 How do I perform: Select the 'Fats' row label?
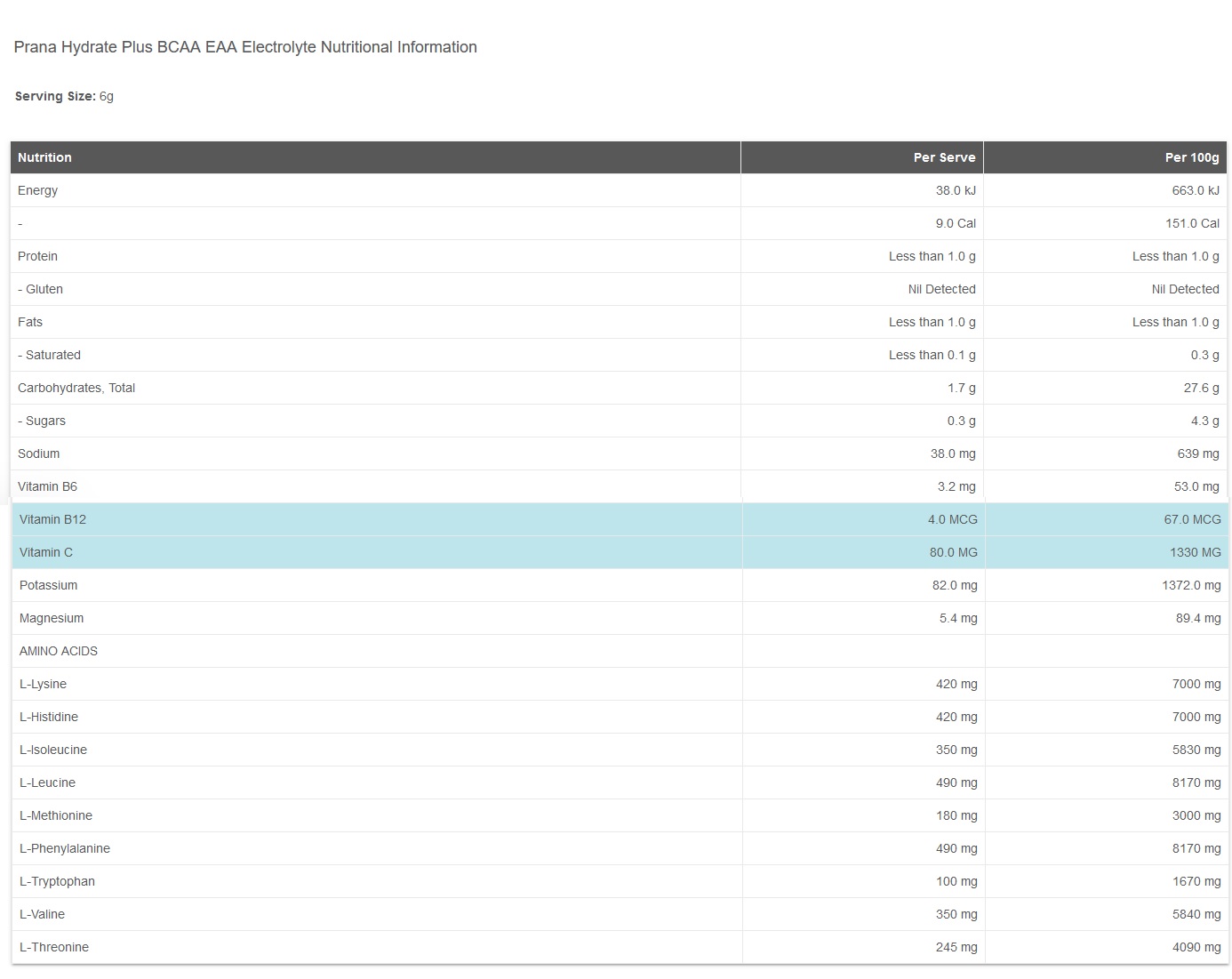pyautogui.click(x=30, y=322)
